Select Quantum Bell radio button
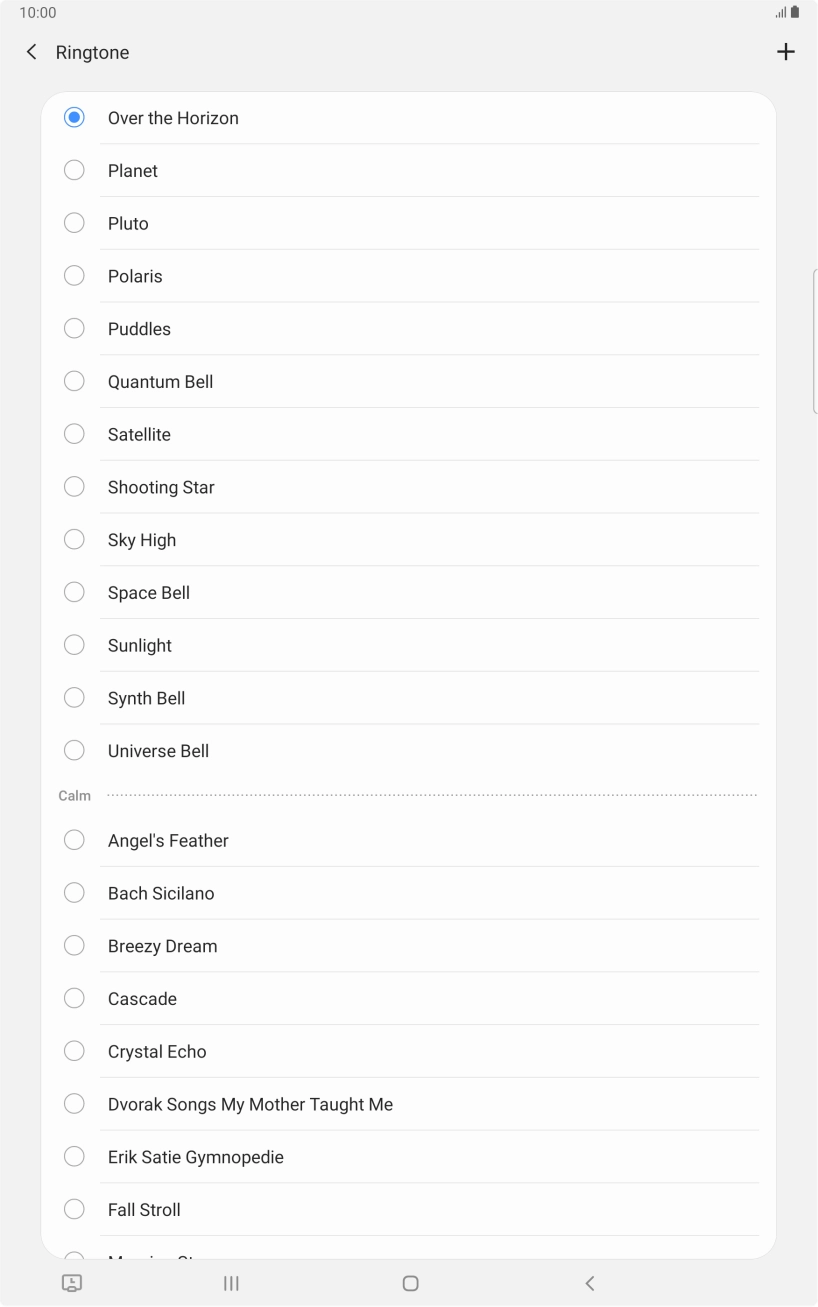818x1307 pixels. coord(74,382)
